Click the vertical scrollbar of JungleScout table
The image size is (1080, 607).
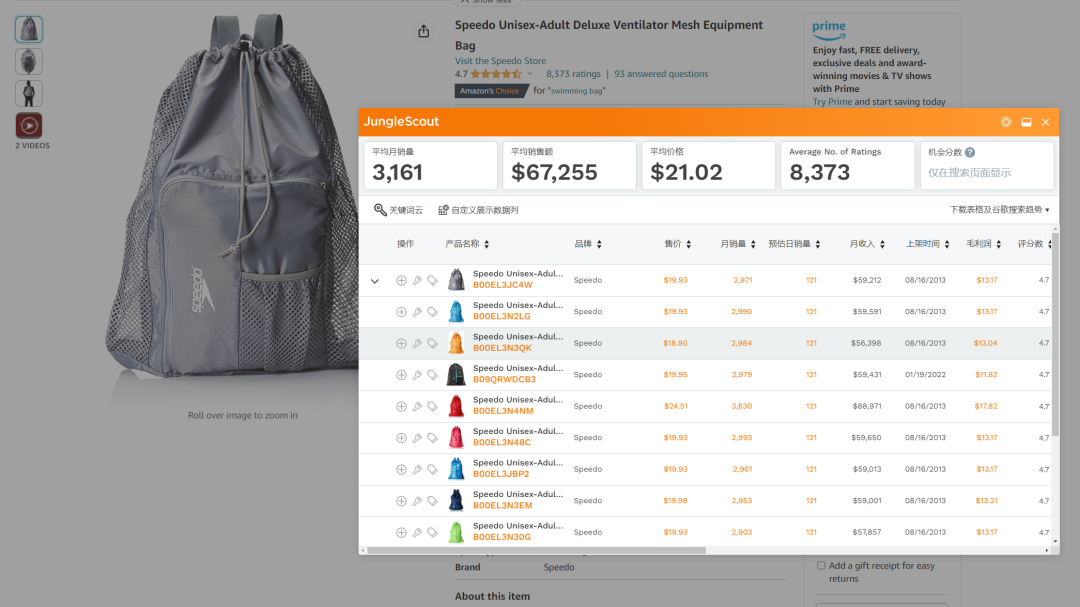tap(1055, 334)
